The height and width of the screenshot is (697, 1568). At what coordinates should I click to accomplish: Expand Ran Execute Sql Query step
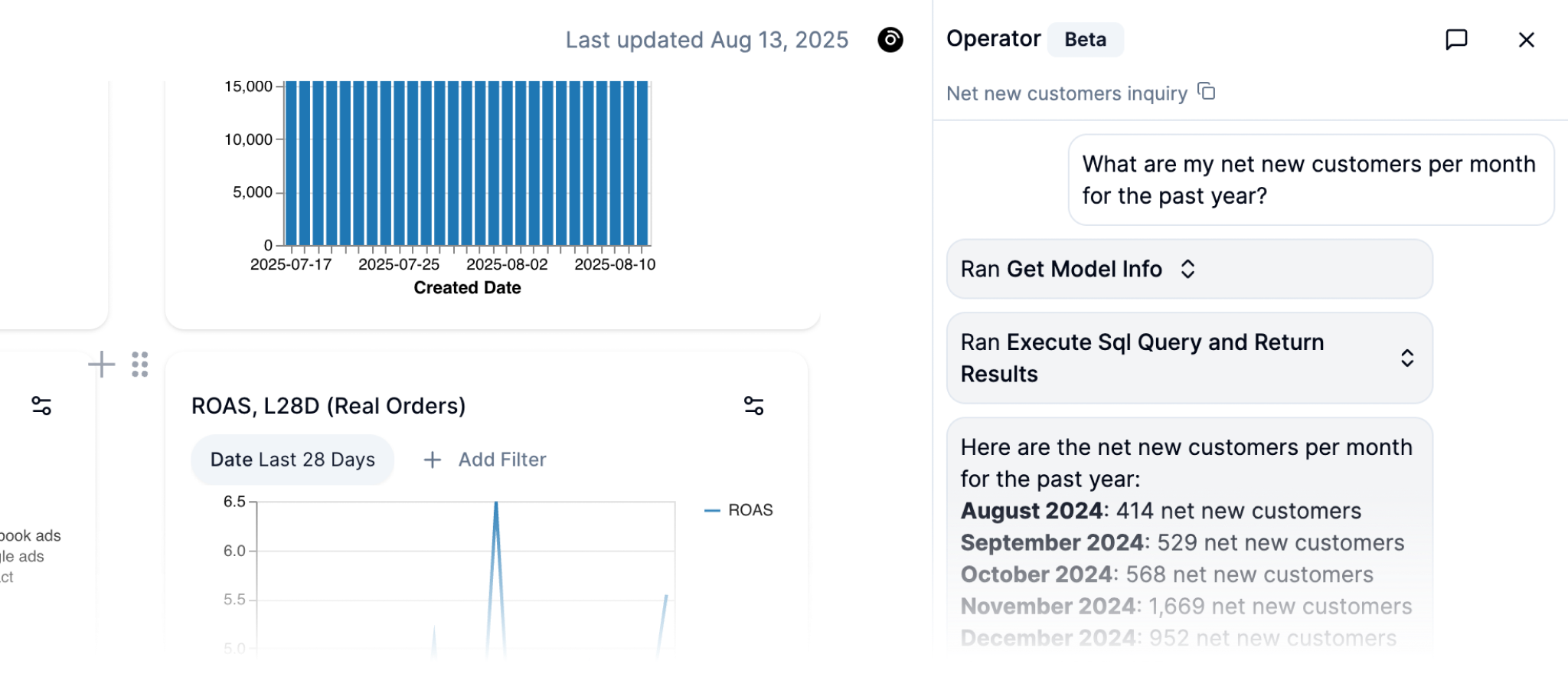(x=1189, y=358)
